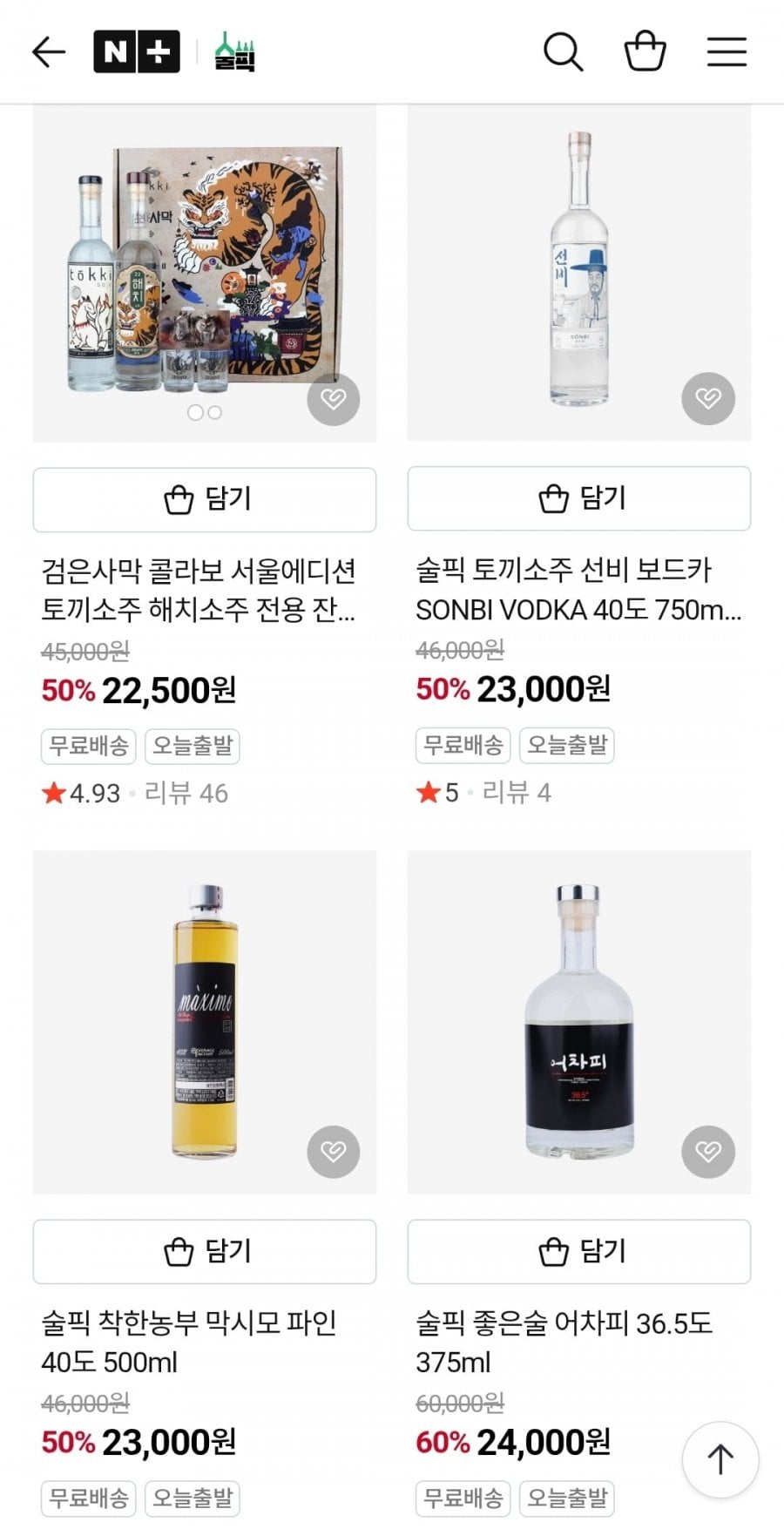Select the second image dot on 검은사막 set
Viewport: 784px width, 1529px height.
[x=215, y=412]
